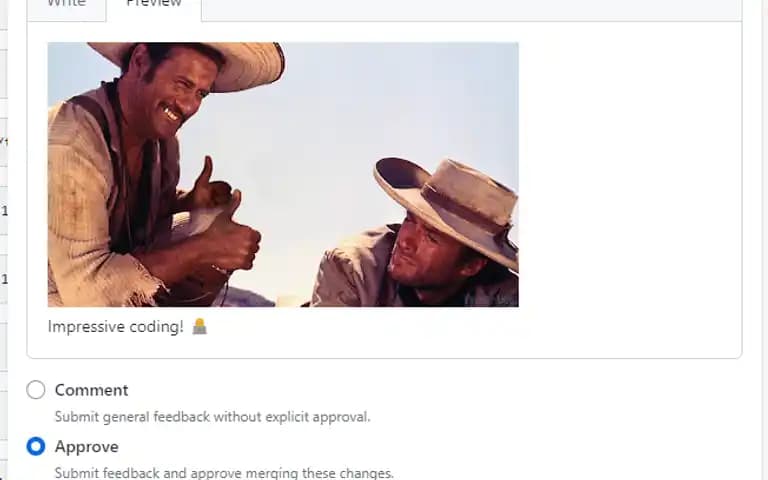The image size is (768, 480).
Task: Click the 'Comment' option label
Action: 92,390
